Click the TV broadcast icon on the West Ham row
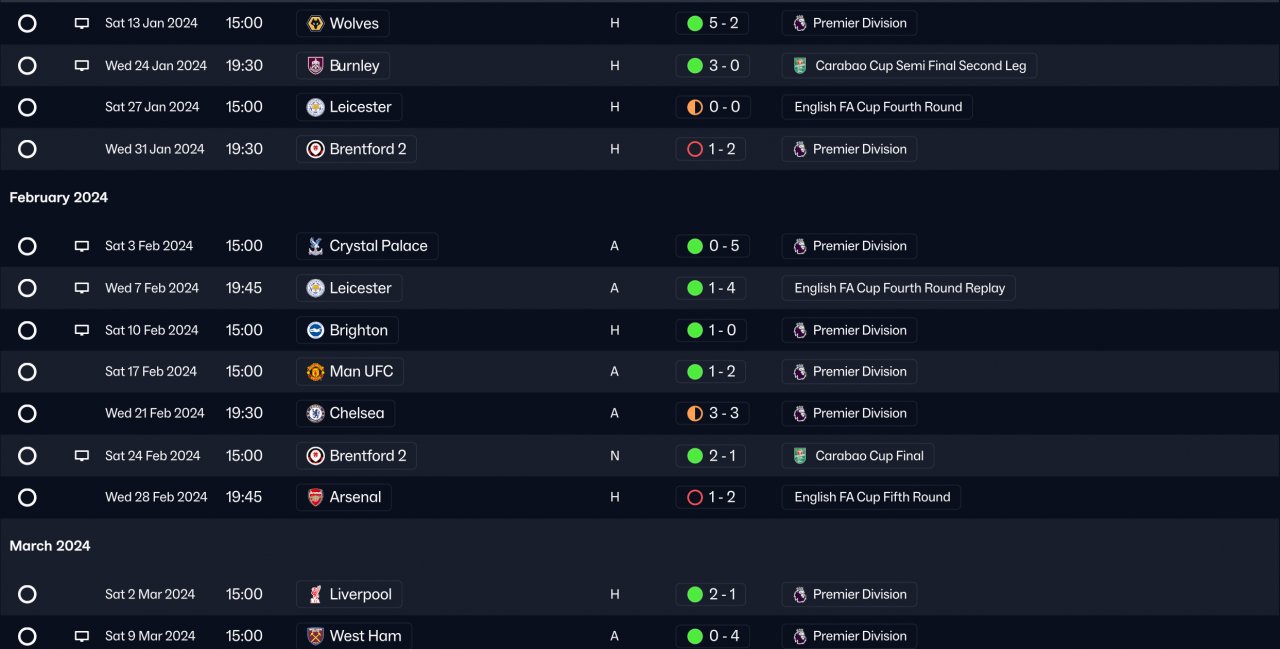 (x=82, y=636)
